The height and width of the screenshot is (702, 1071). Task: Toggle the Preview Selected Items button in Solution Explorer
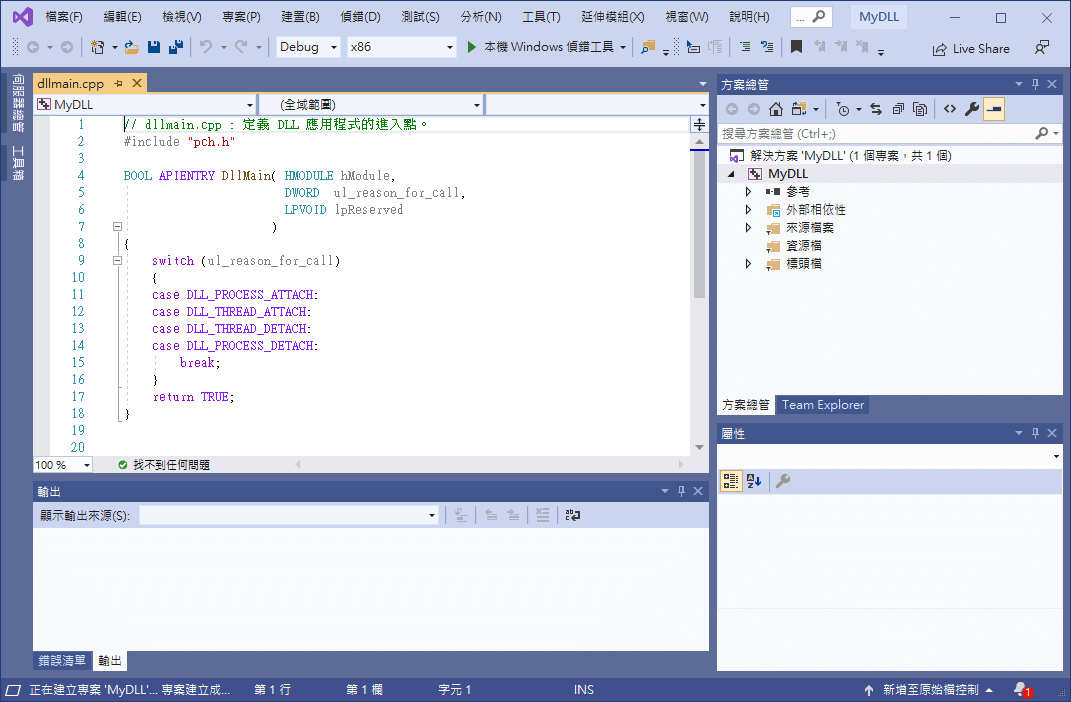[x=994, y=109]
